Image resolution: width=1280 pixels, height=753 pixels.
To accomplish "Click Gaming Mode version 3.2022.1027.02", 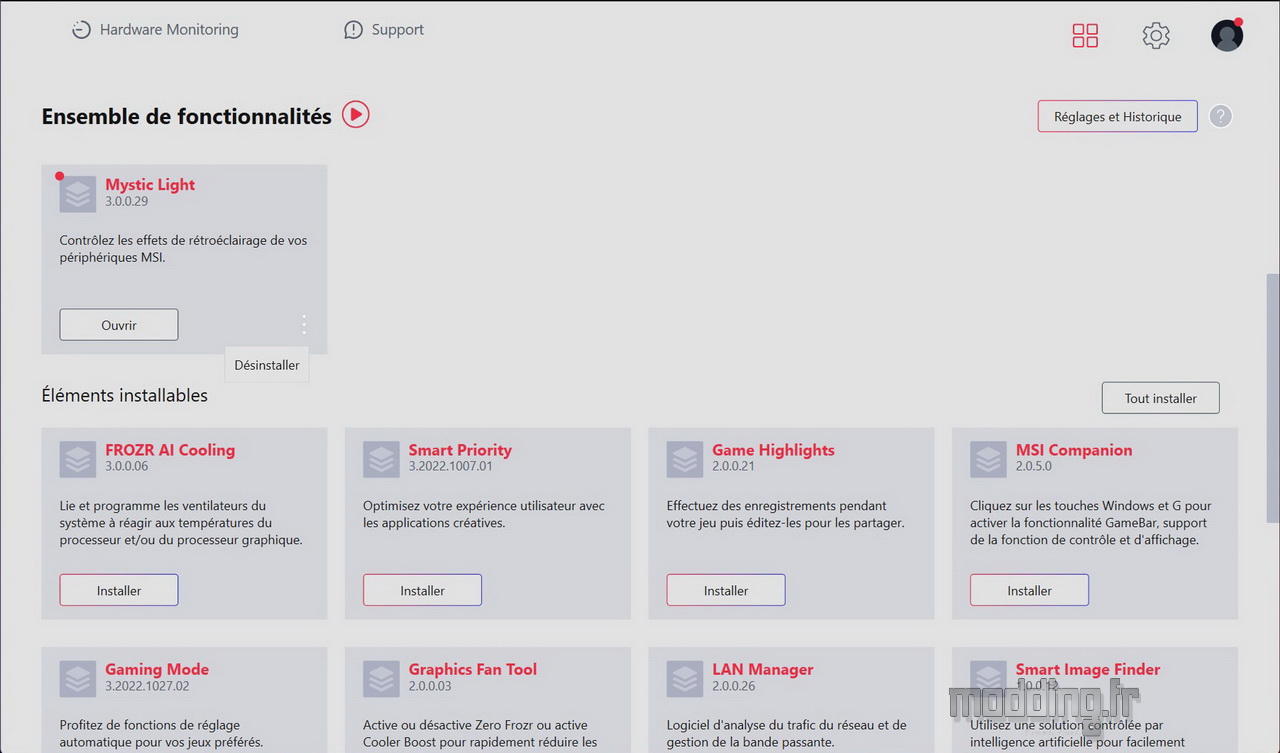I will [x=147, y=686].
